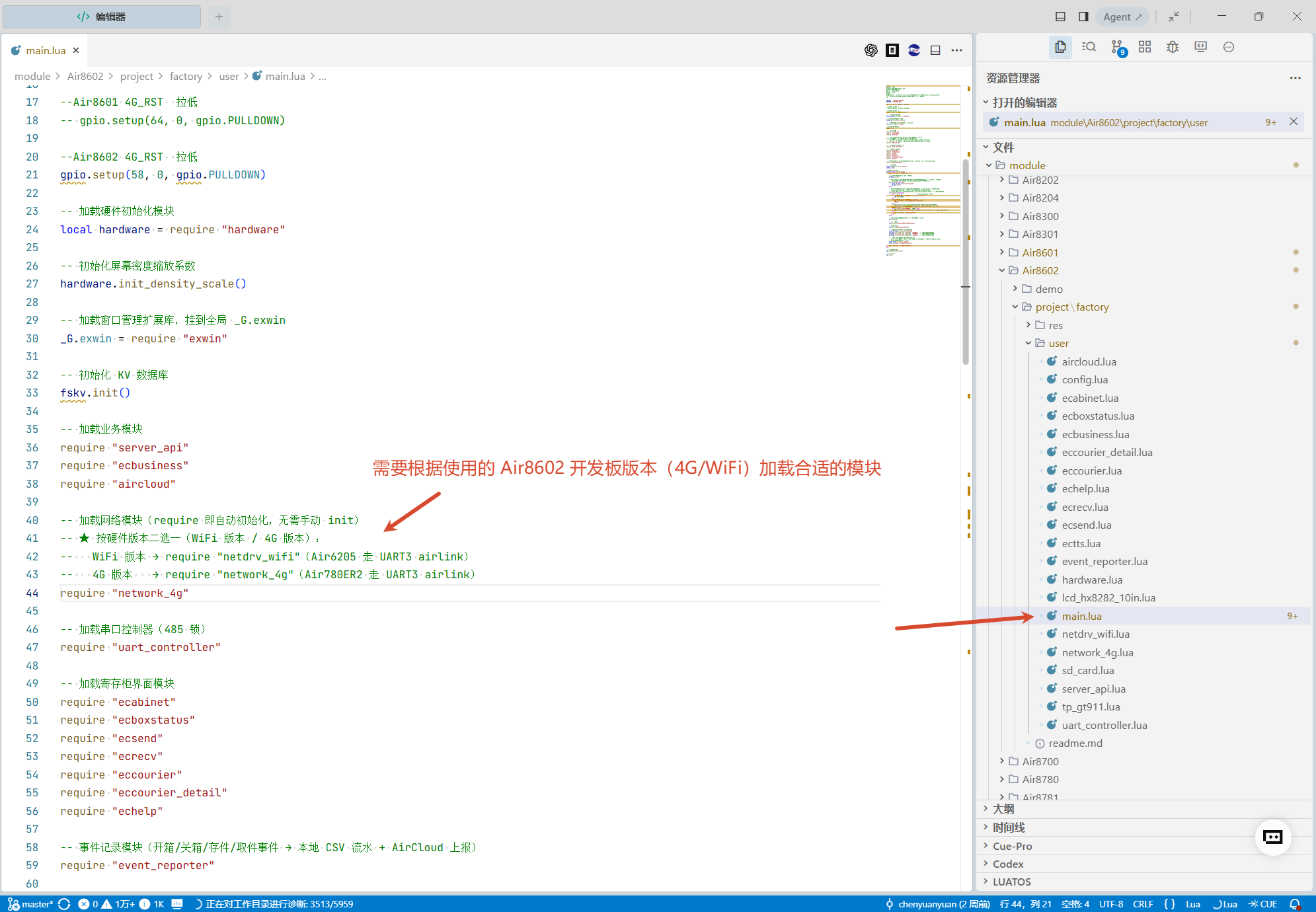Screen dimensions: 1316x912
Task: Toggle the secondary sidebar layout button
Action: [x=1083, y=17]
